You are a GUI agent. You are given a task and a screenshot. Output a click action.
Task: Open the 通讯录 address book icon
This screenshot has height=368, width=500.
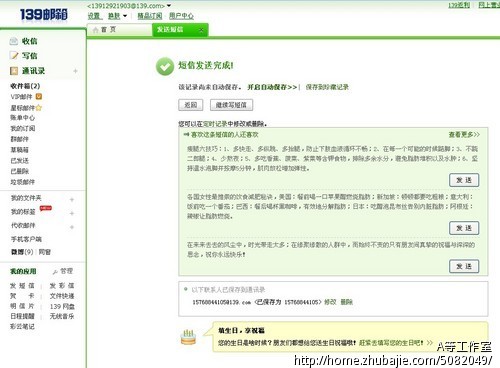(x=14, y=71)
